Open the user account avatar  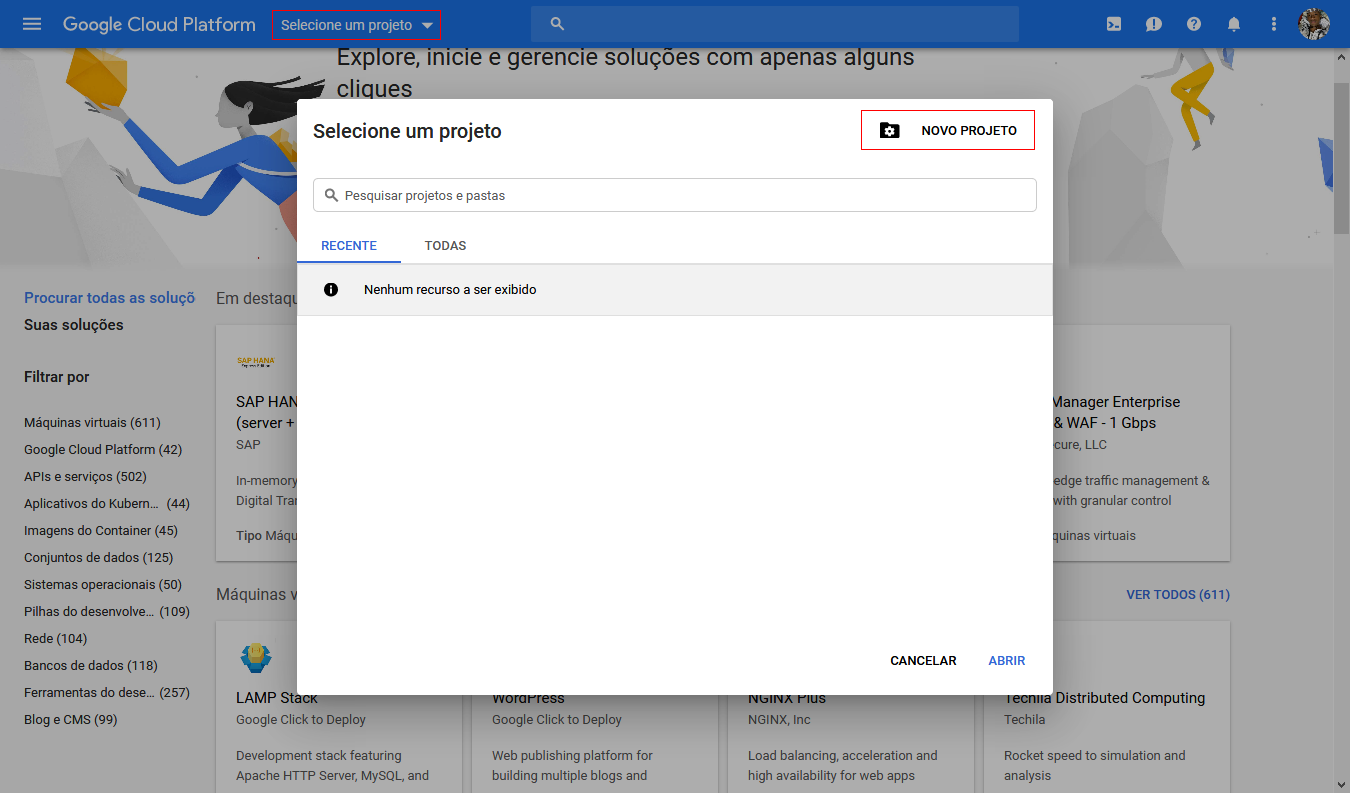click(x=1314, y=24)
